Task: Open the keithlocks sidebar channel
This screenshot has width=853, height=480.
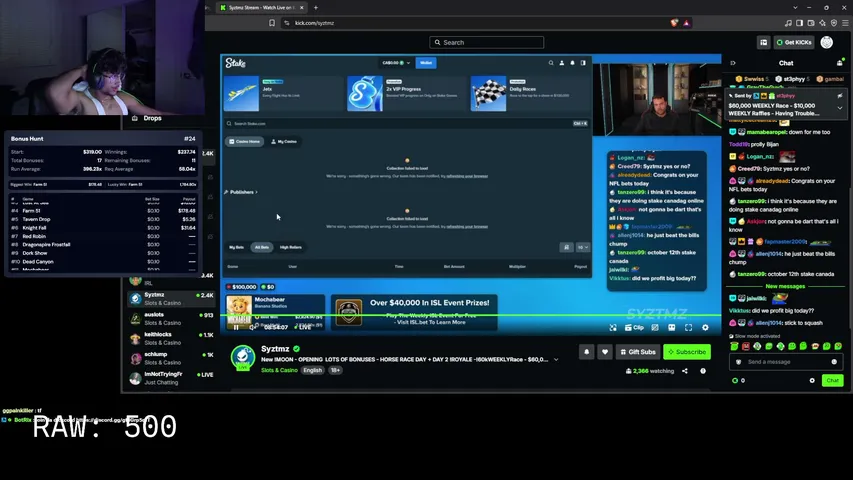Action: coord(171,339)
